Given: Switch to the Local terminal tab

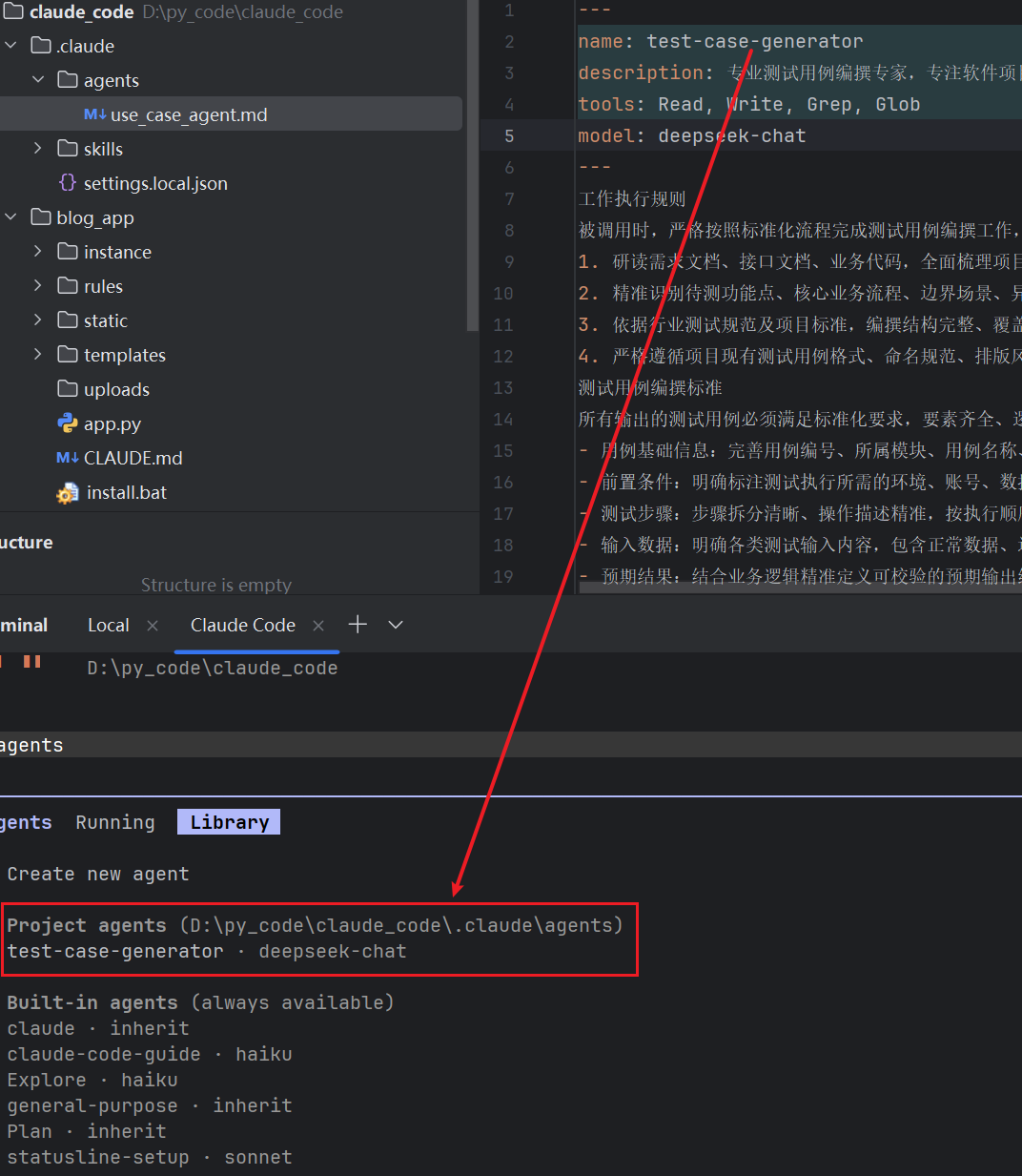Looking at the screenshot, I should (x=108, y=626).
